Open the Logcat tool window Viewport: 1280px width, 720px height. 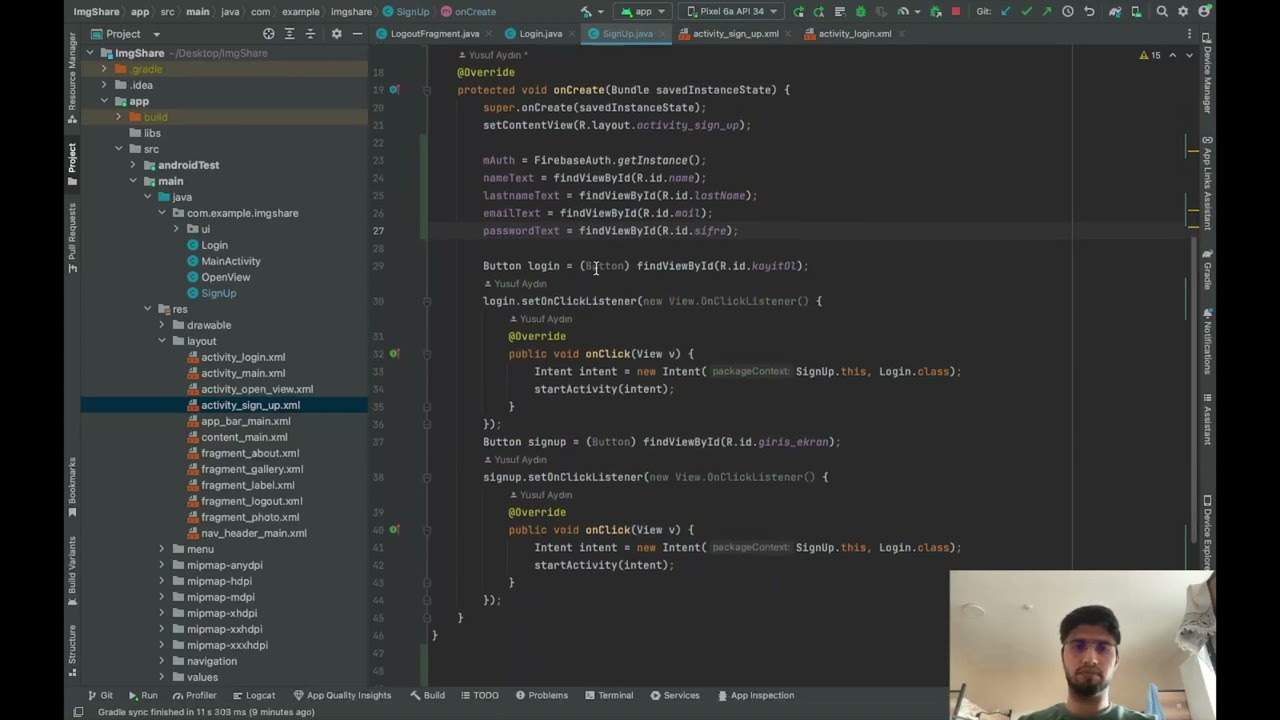tap(254, 696)
